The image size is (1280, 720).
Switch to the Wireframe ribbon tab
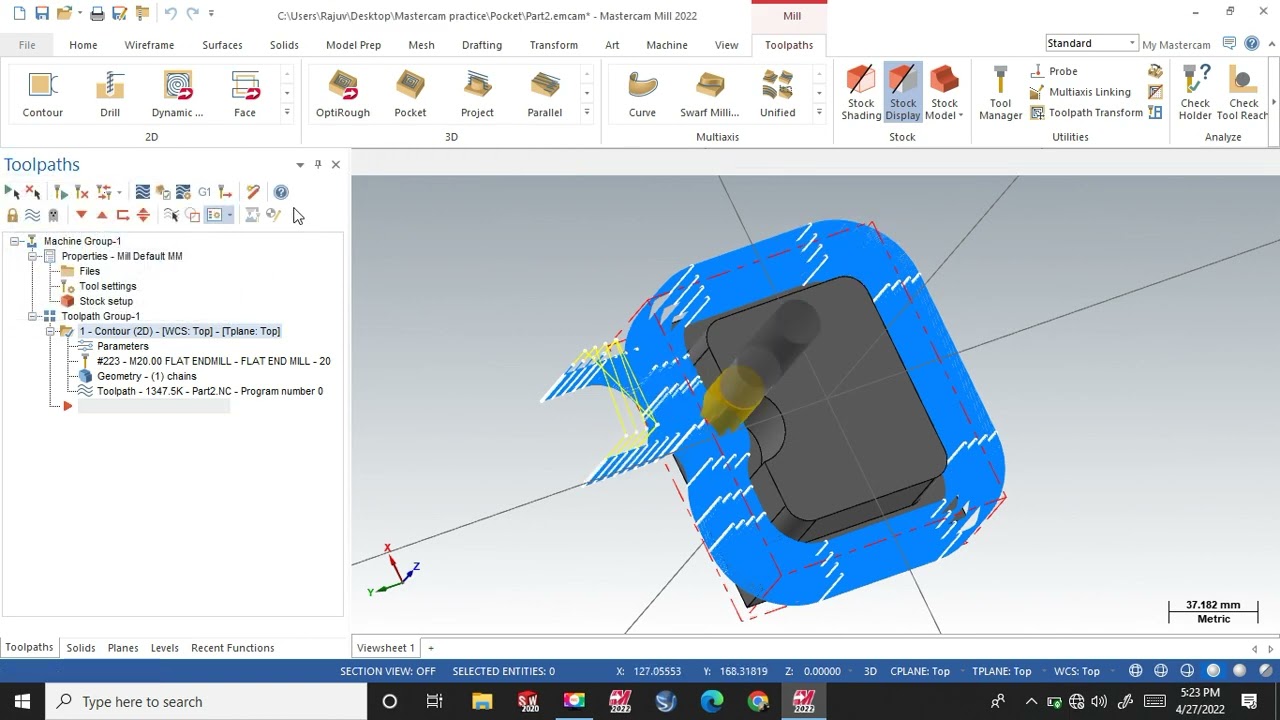pyautogui.click(x=149, y=45)
